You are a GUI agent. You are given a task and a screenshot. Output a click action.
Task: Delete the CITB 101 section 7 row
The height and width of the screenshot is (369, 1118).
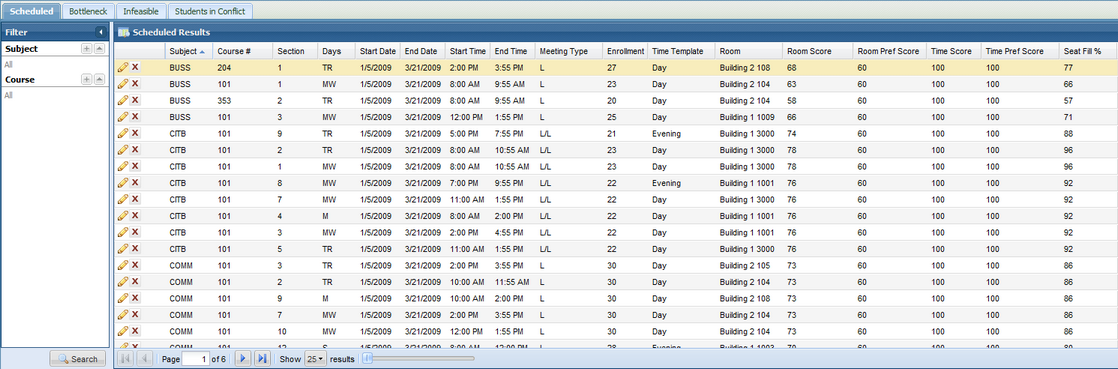click(x=135, y=199)
